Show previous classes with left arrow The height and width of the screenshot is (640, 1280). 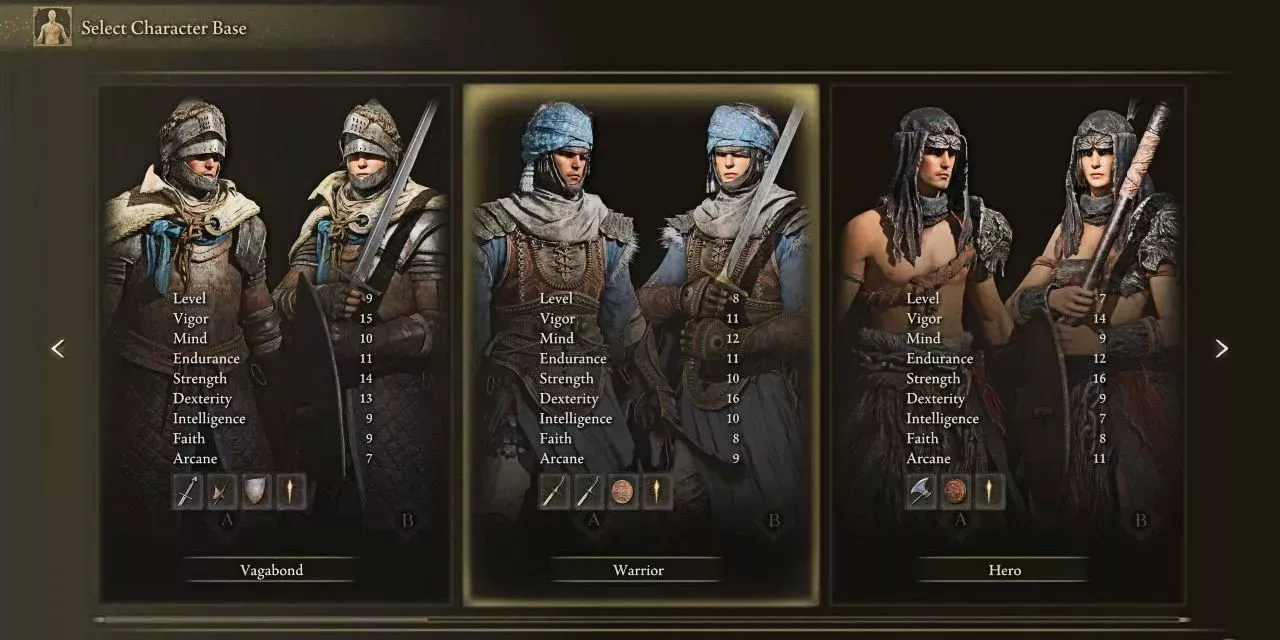coord(58,348)
